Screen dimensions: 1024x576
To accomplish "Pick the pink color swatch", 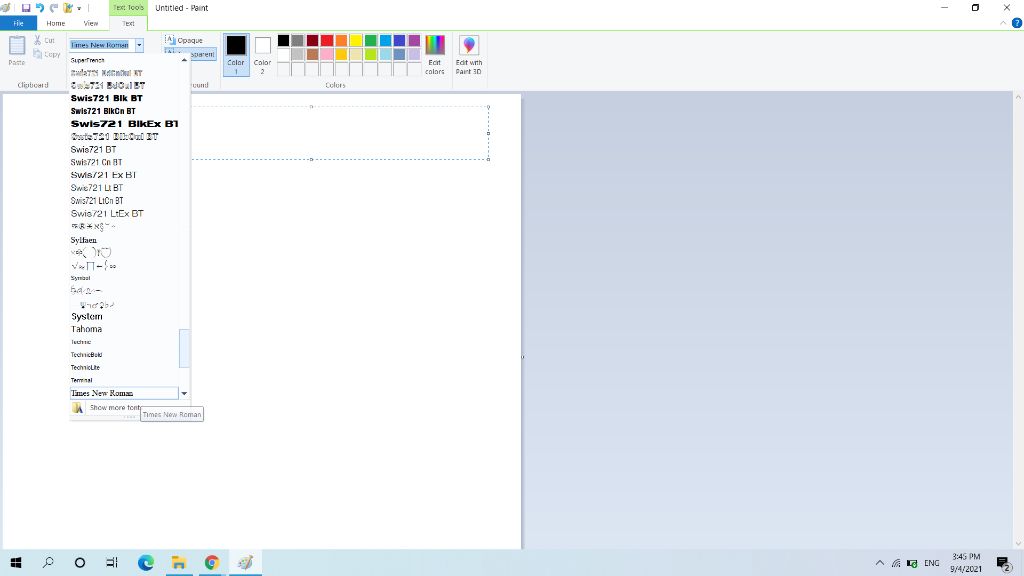I will (x=327, y=55).
